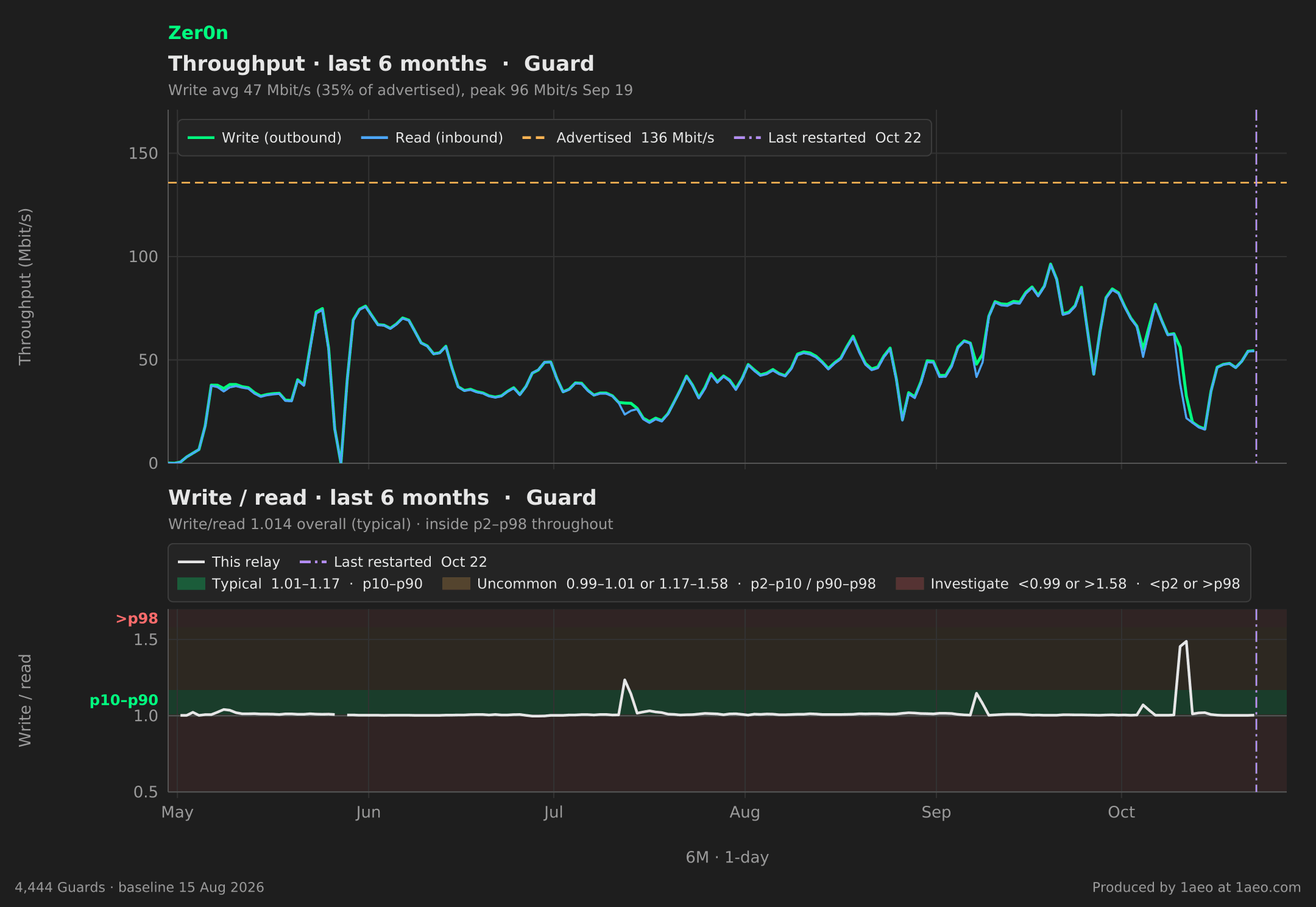Screen dimensions: 1316x907
Task: Click the purple restart marker in ratio chart
Action: point(1256,700)
